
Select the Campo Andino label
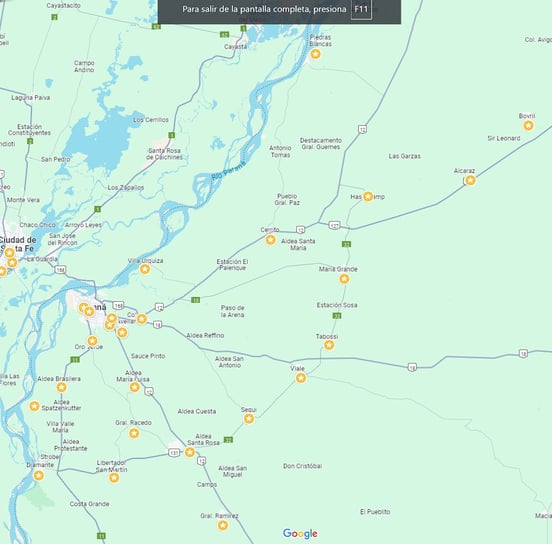84,66
